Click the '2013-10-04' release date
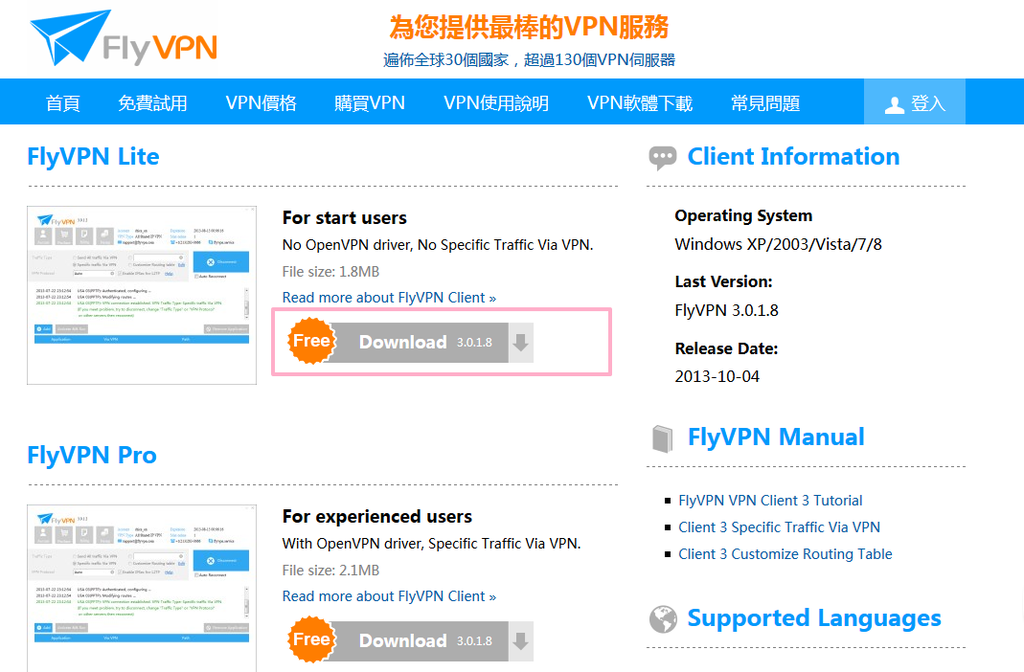The image size is (1024, 672). 717,377
